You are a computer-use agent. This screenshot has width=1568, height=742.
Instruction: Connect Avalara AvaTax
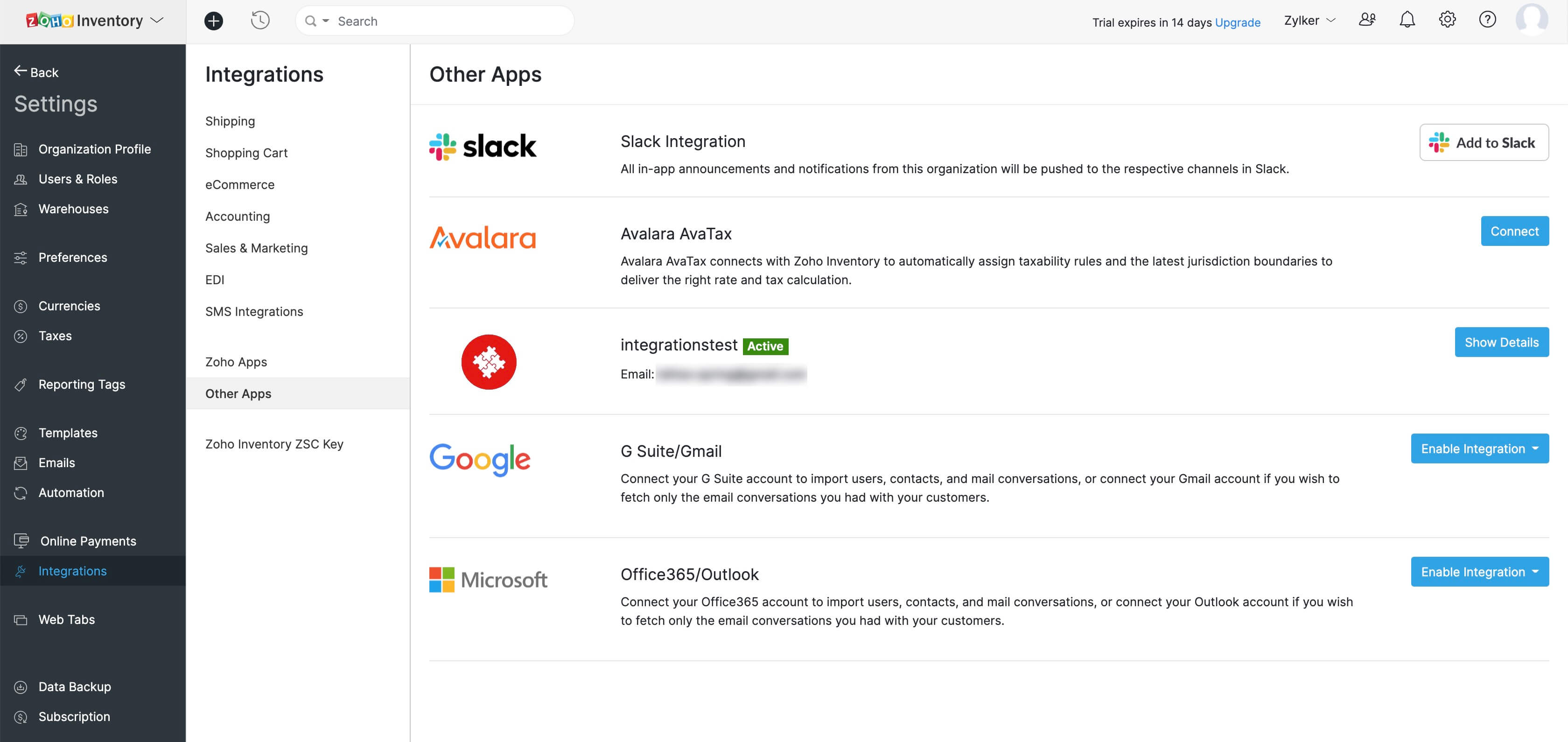[1514, 231]
